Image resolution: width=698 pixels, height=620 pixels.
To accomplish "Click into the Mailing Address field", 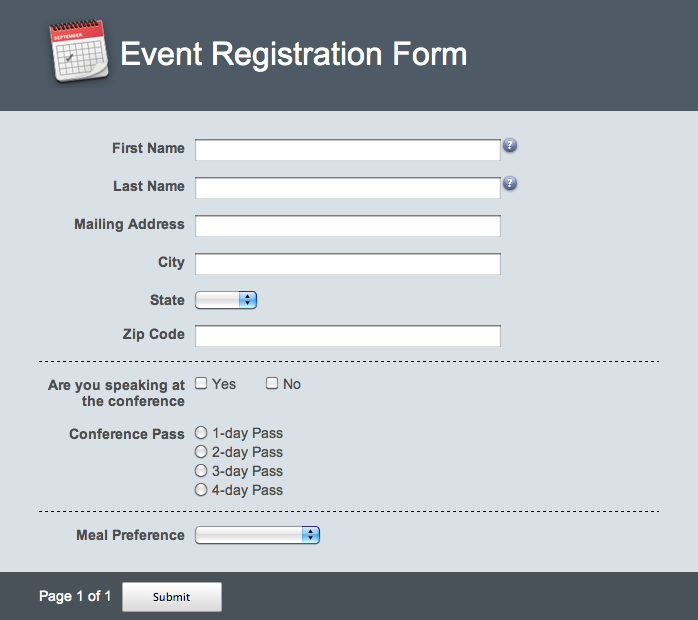I will 348,226.
